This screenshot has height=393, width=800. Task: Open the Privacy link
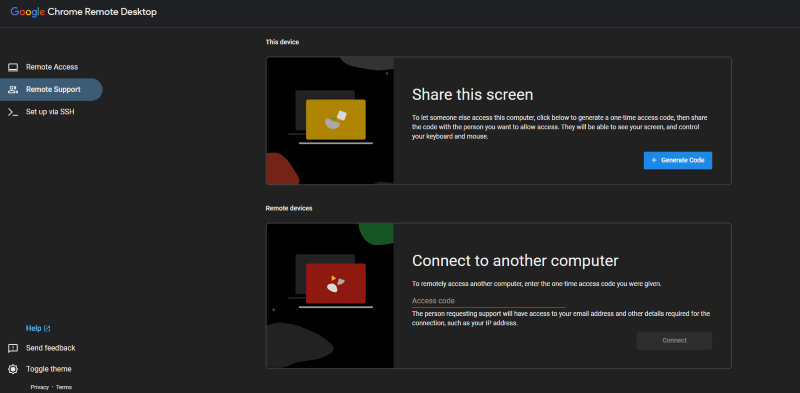[x=39, y=387]
